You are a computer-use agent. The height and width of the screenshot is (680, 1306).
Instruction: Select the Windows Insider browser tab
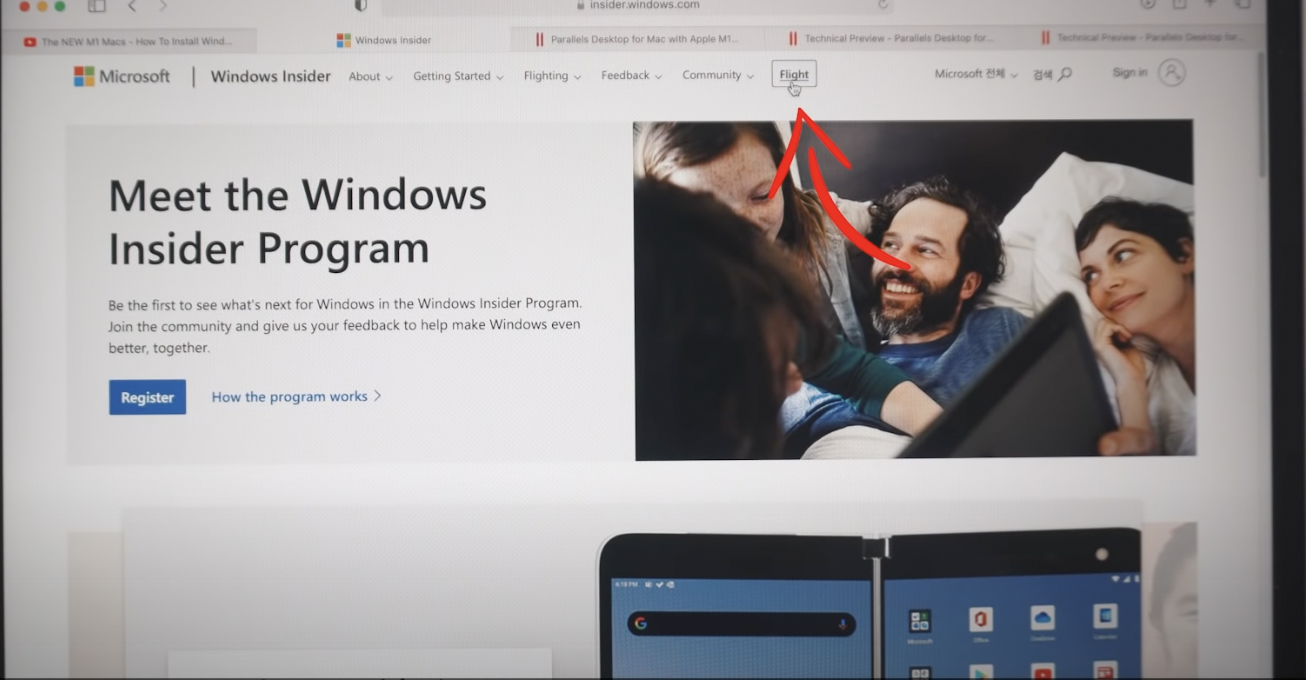coord(385,40)
